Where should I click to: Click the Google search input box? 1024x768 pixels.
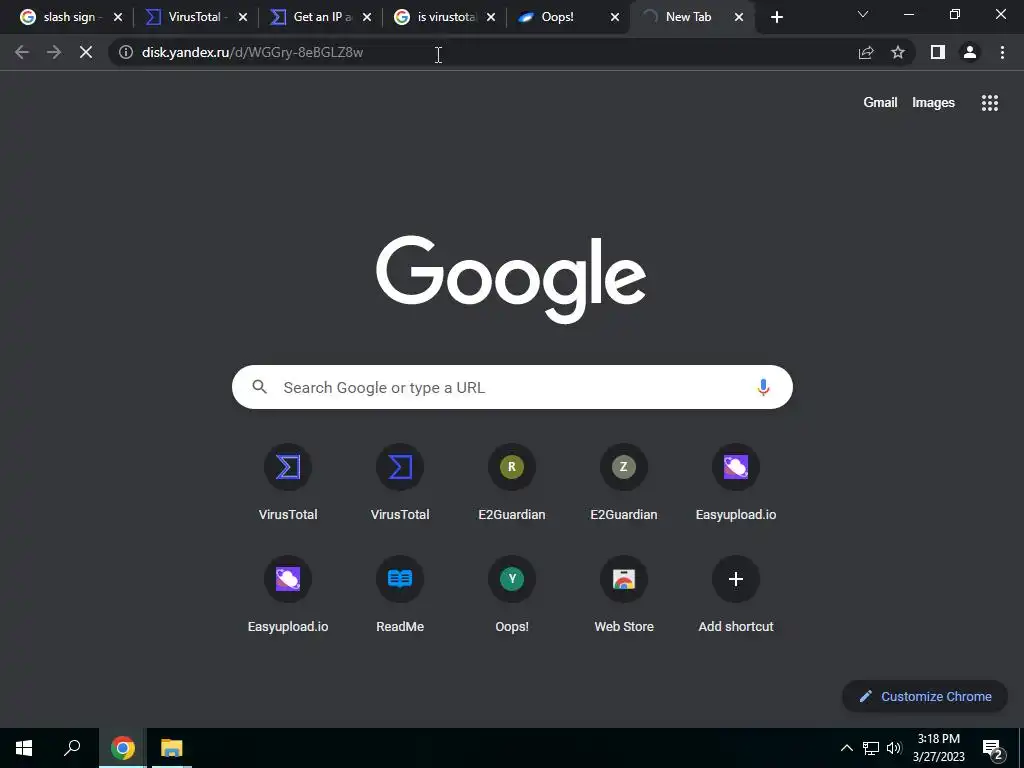512,387
